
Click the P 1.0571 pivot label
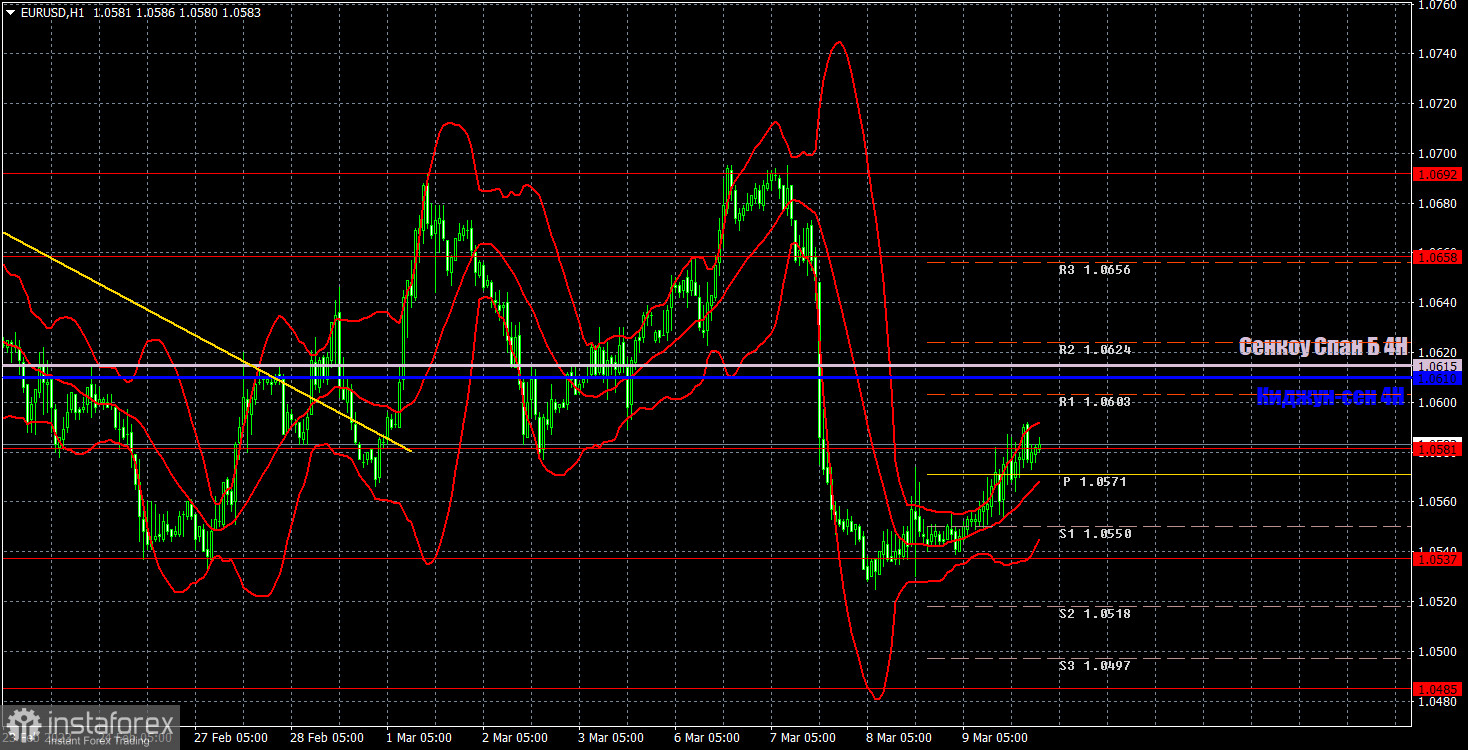pos(1095,482)
